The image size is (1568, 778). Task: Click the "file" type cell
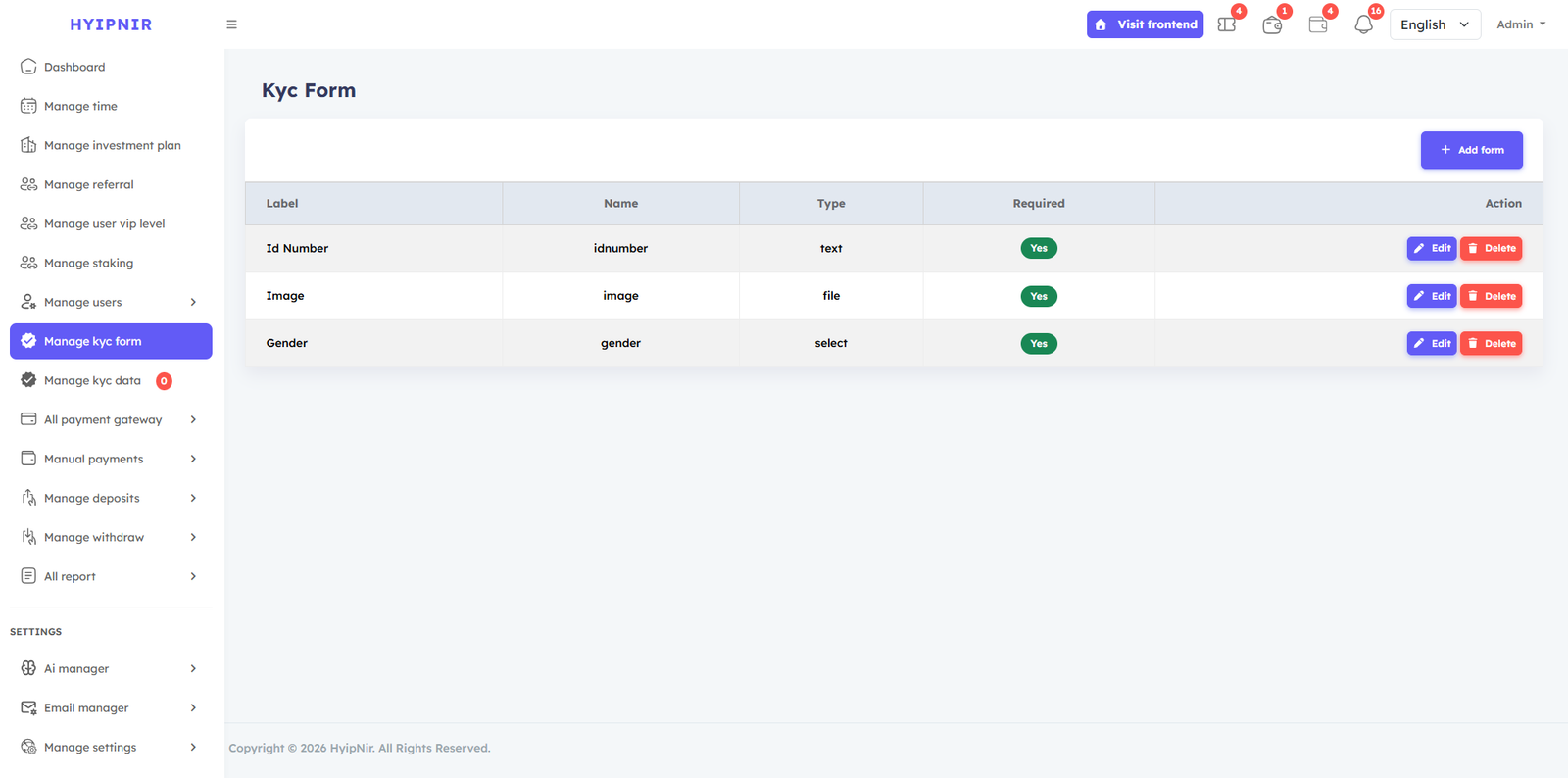pos(831,296)
